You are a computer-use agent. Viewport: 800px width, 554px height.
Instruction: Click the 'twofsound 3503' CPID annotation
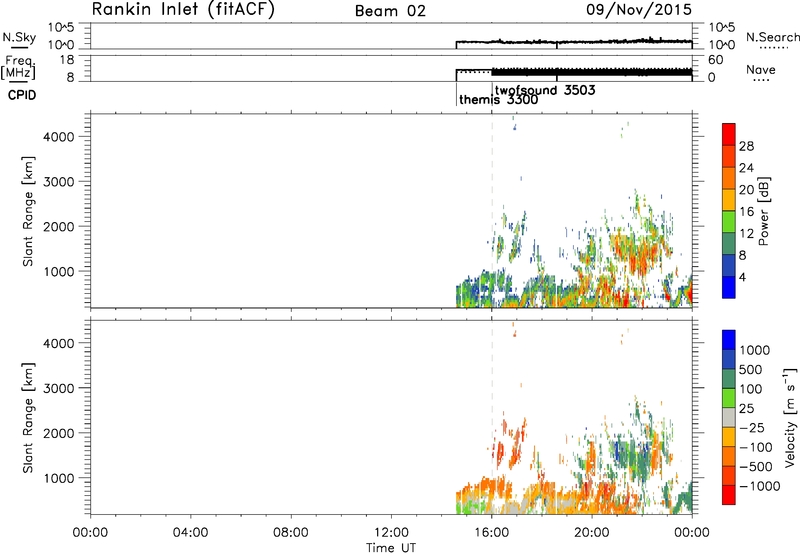click(545, 90)
